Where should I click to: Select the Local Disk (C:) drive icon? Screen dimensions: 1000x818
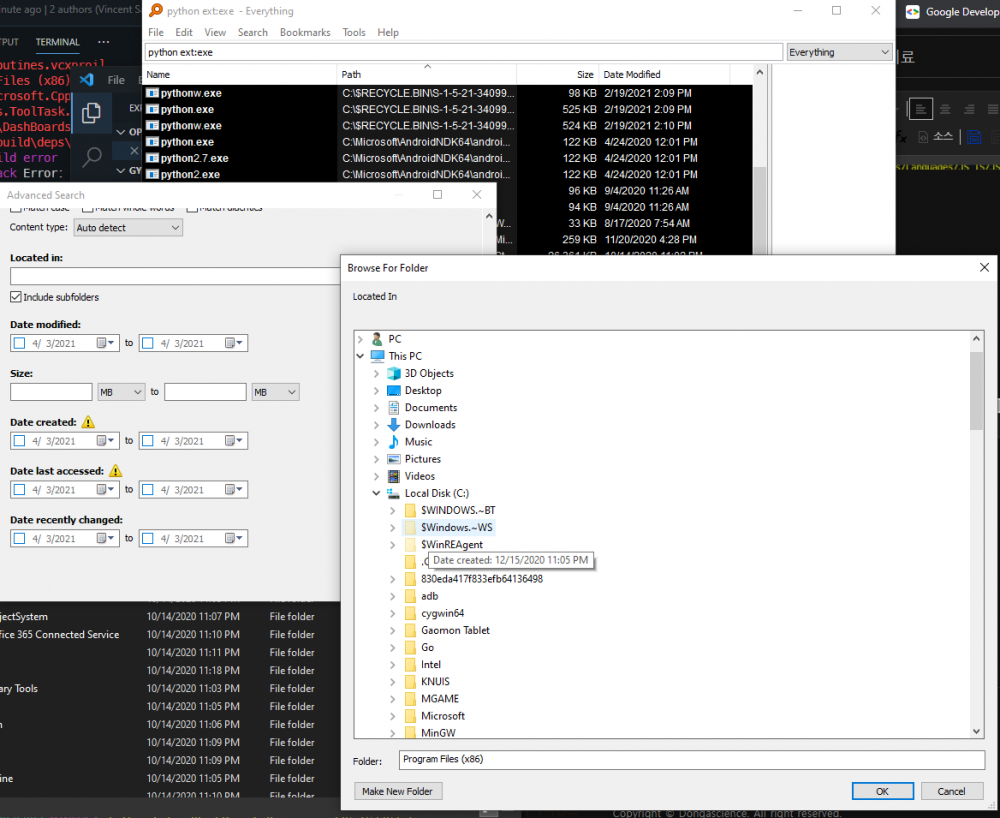point(394,493)
